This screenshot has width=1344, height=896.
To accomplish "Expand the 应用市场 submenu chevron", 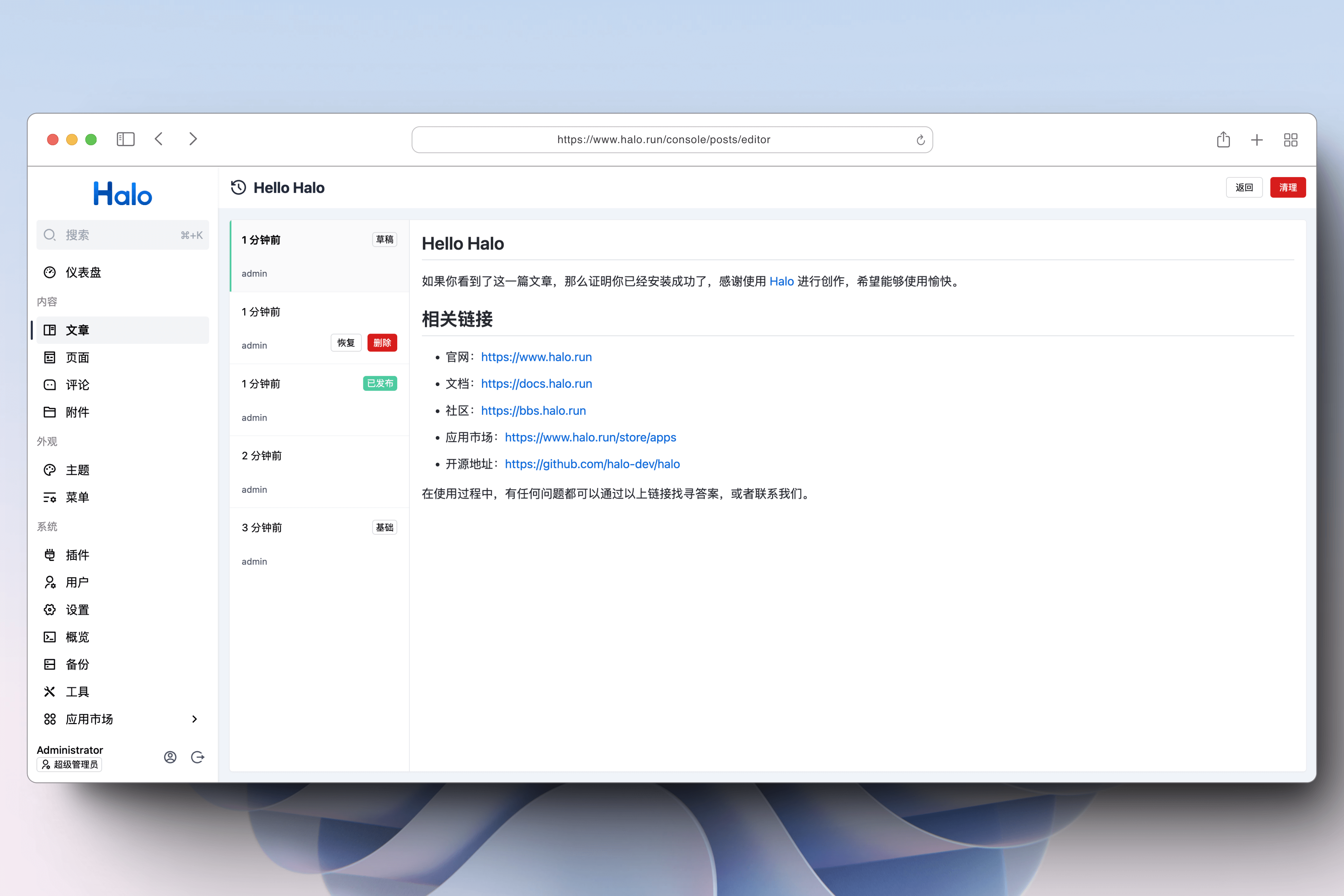I will coord(194,719).
